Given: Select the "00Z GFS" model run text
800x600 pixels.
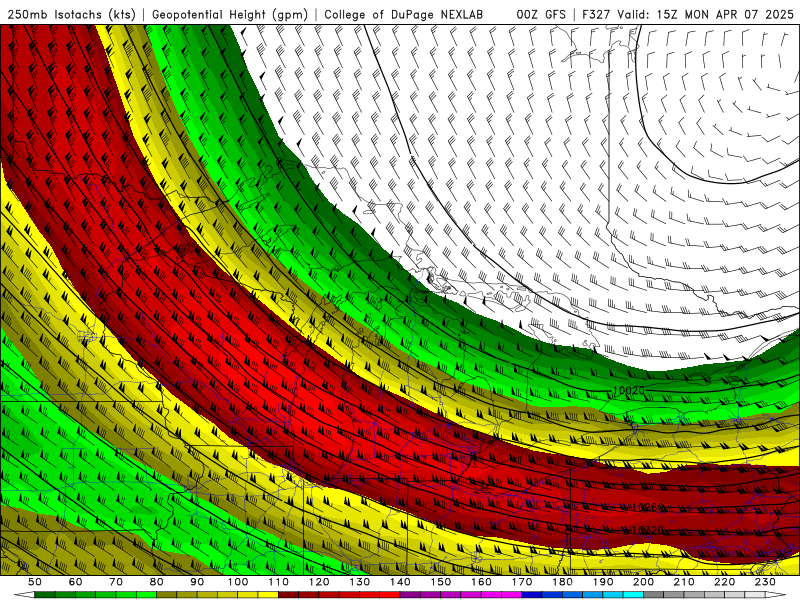Looking at the screenshot, I should click(541, 15).
